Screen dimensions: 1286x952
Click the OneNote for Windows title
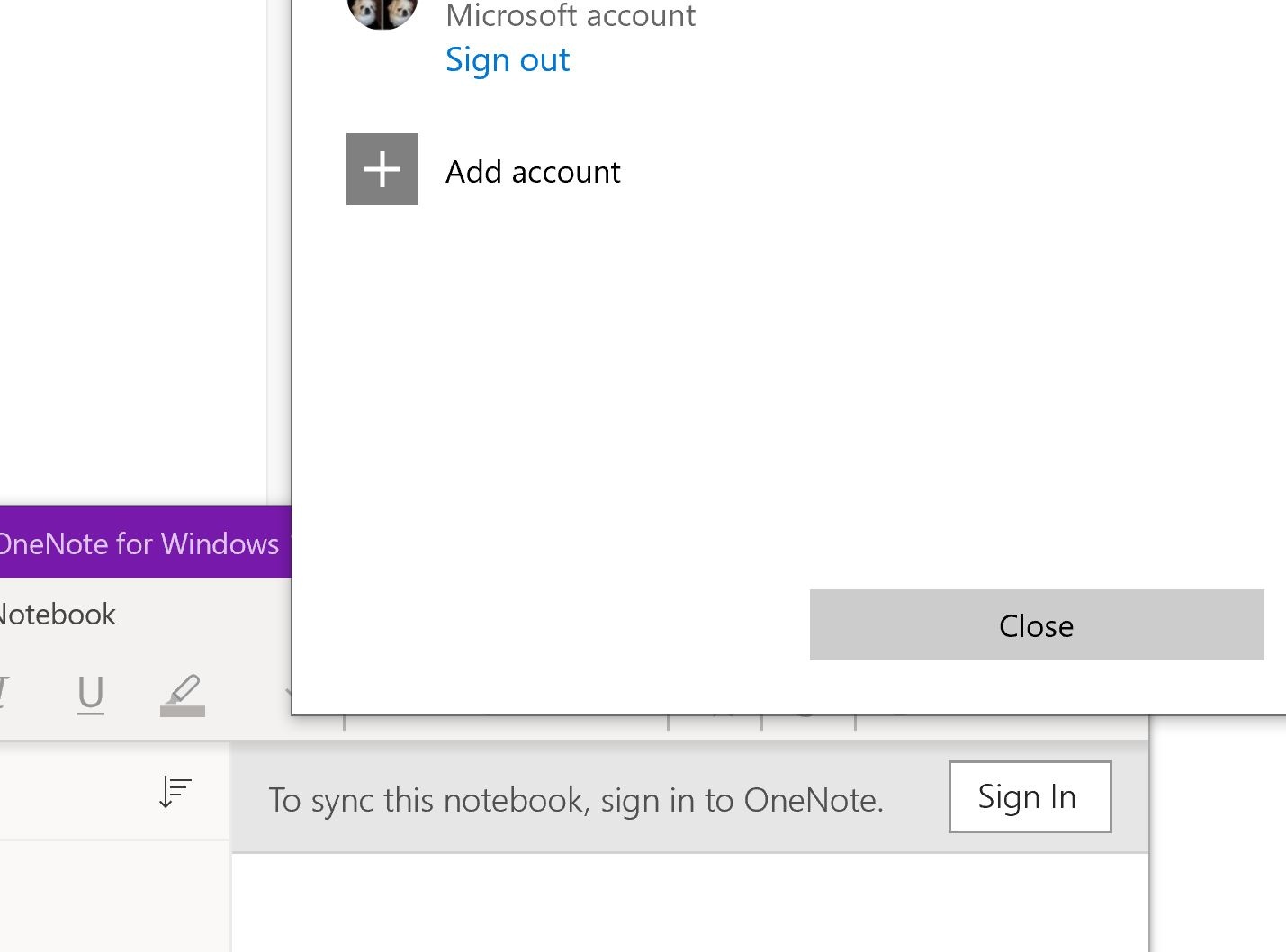click(x=139, y=543)
